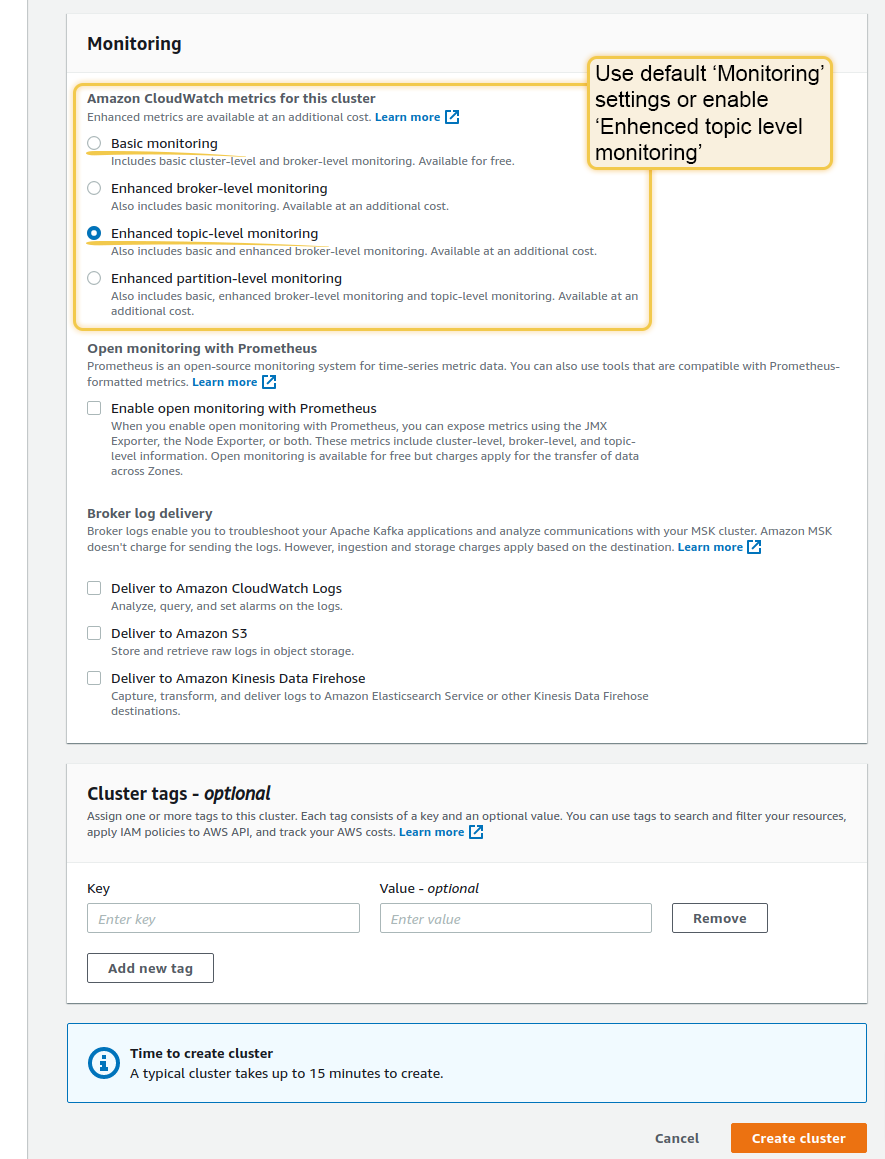Select the Basic monitoring radio button
This screenshot has height=1159, width=885.
pos(94,144)
